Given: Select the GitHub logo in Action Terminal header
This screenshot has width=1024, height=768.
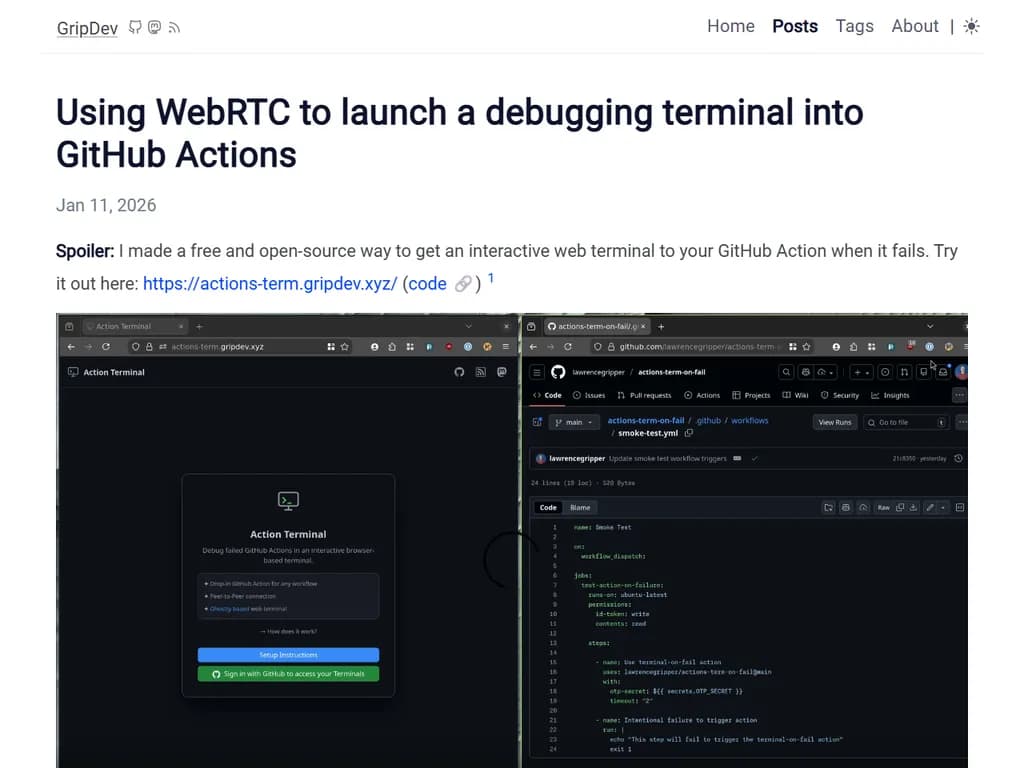Looking at the screenshot, I should (459, 371).
